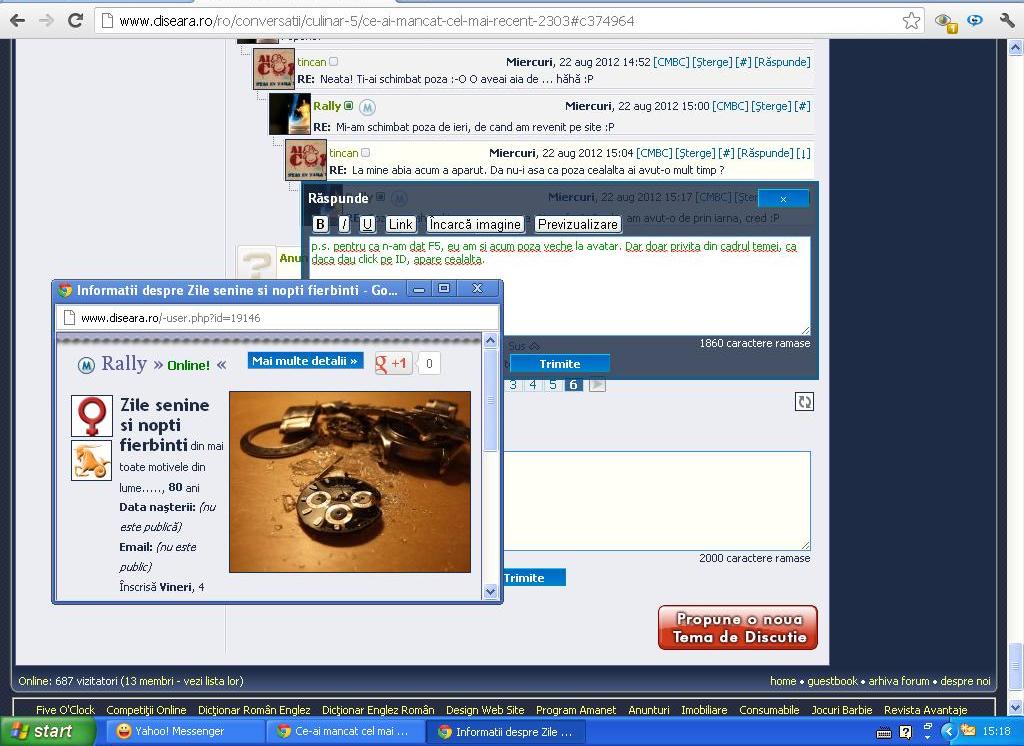Click the next page arrow in pagination

[x=596, y=384]
